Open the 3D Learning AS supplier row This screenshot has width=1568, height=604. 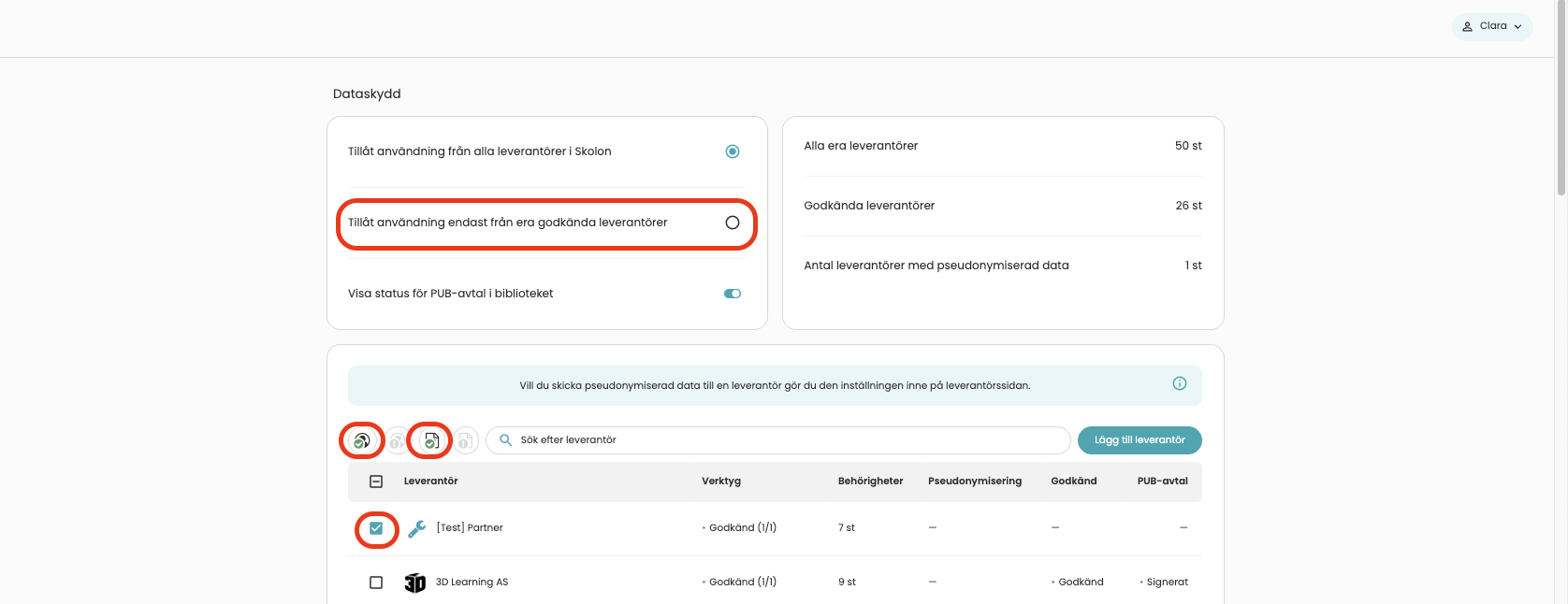(775, 582)
